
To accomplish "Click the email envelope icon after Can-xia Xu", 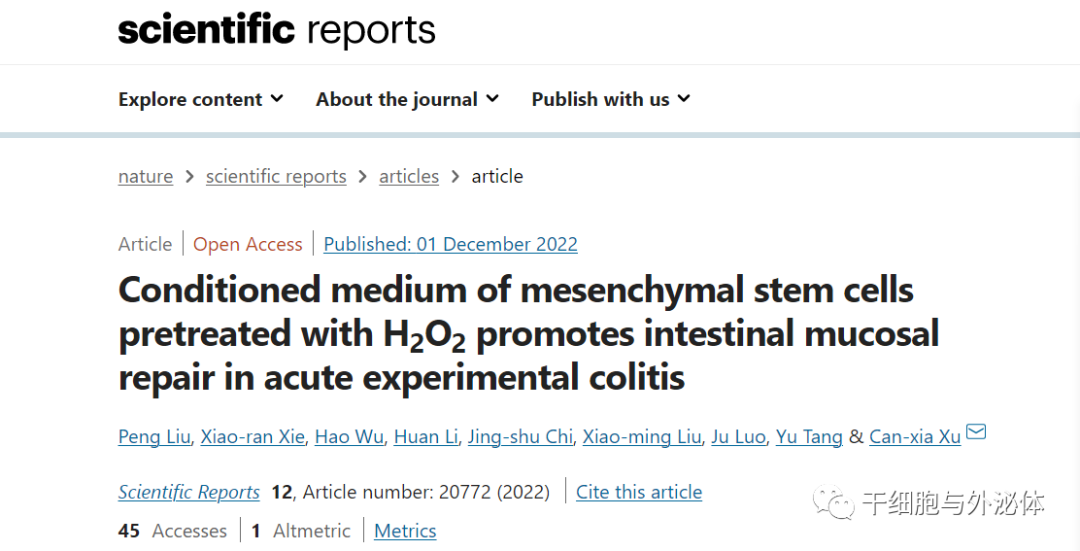I will (x=976, y=432).
